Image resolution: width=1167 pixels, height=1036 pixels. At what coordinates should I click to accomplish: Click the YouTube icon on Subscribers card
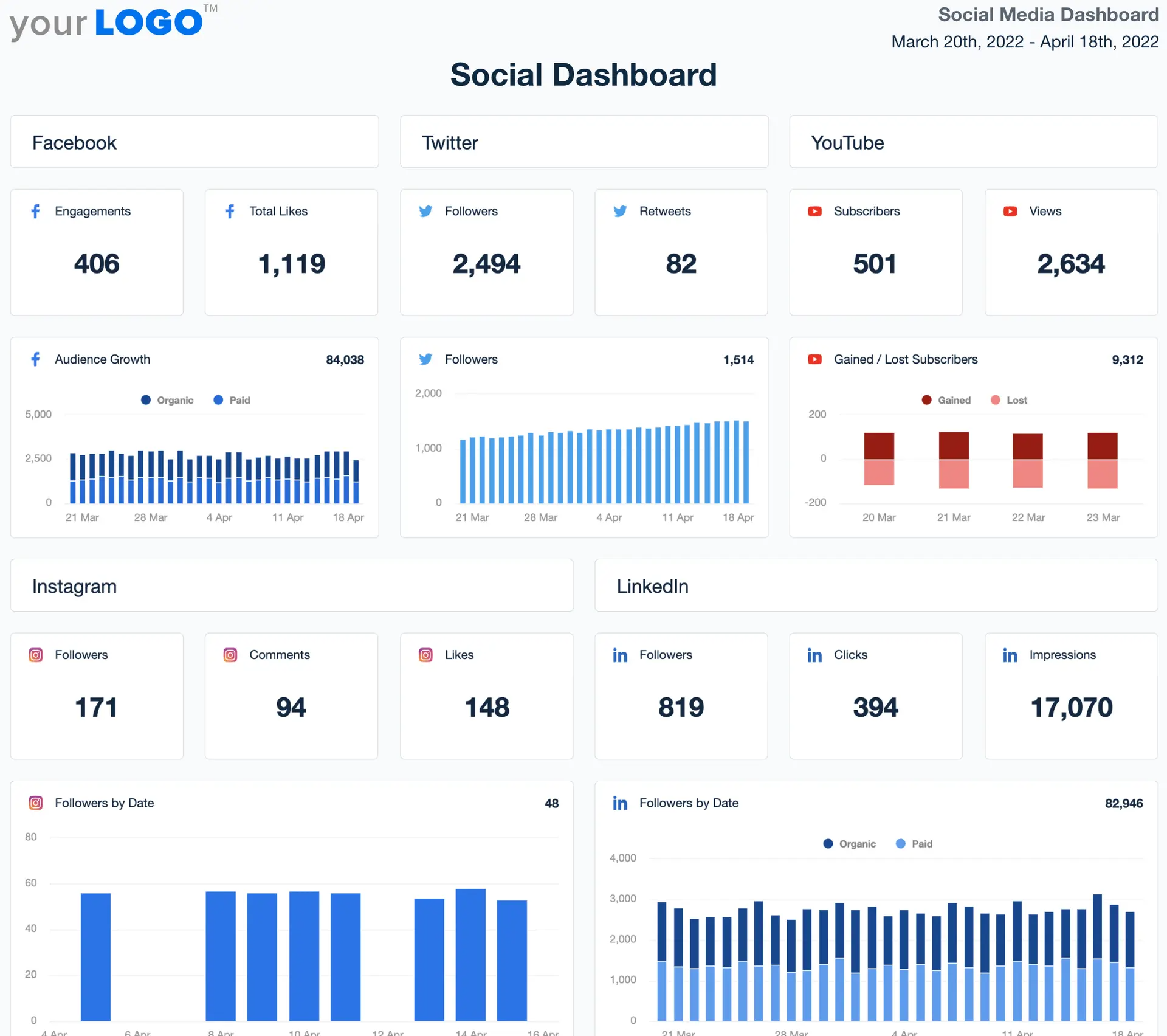click(x=814, y=211)
